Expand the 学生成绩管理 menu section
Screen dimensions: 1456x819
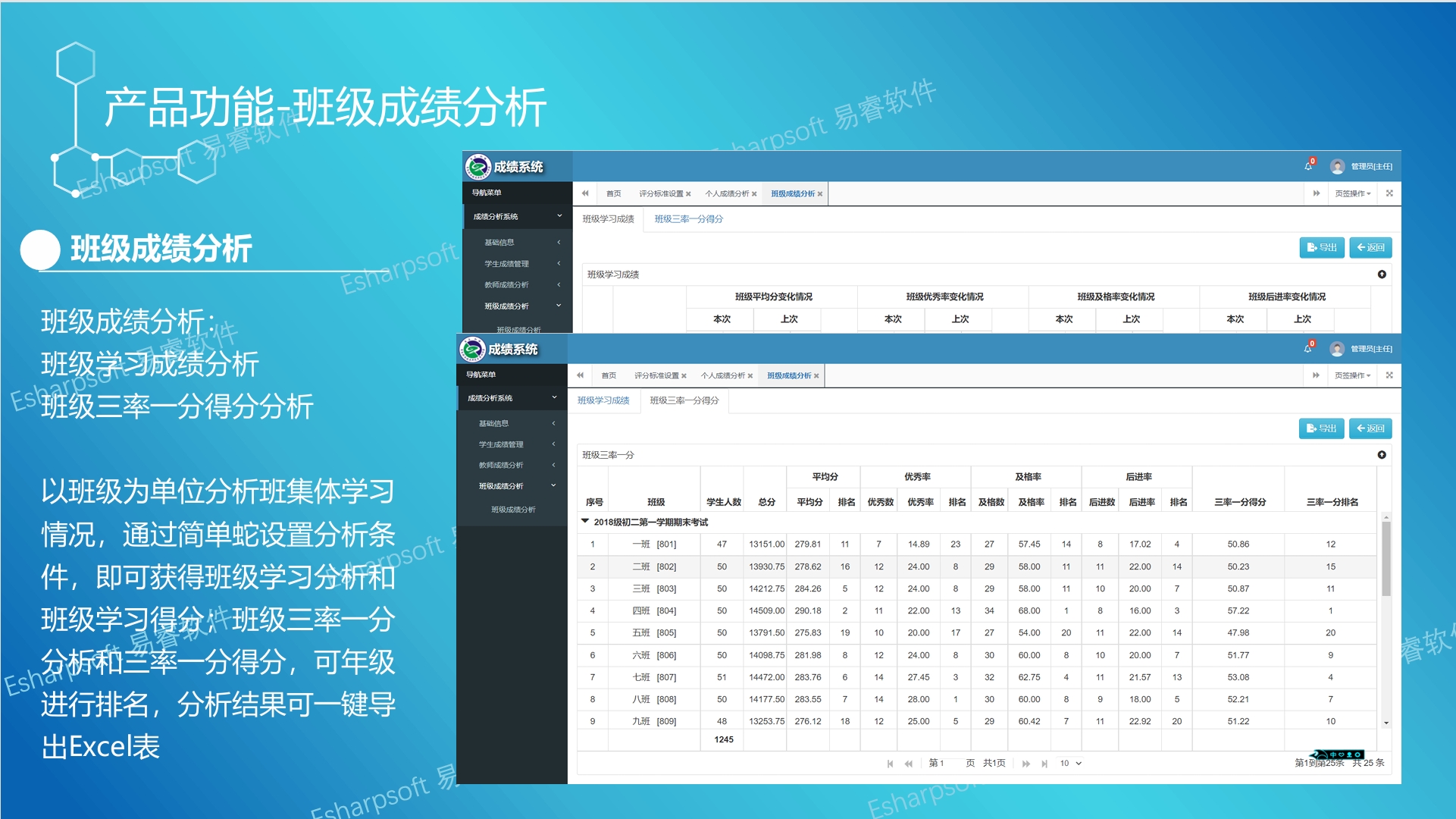(501, 444)
